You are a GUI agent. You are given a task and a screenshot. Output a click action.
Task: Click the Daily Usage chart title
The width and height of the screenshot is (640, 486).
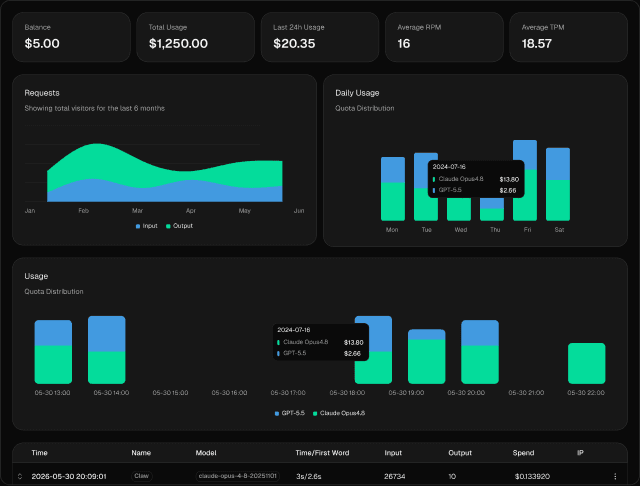coord(357,93)
